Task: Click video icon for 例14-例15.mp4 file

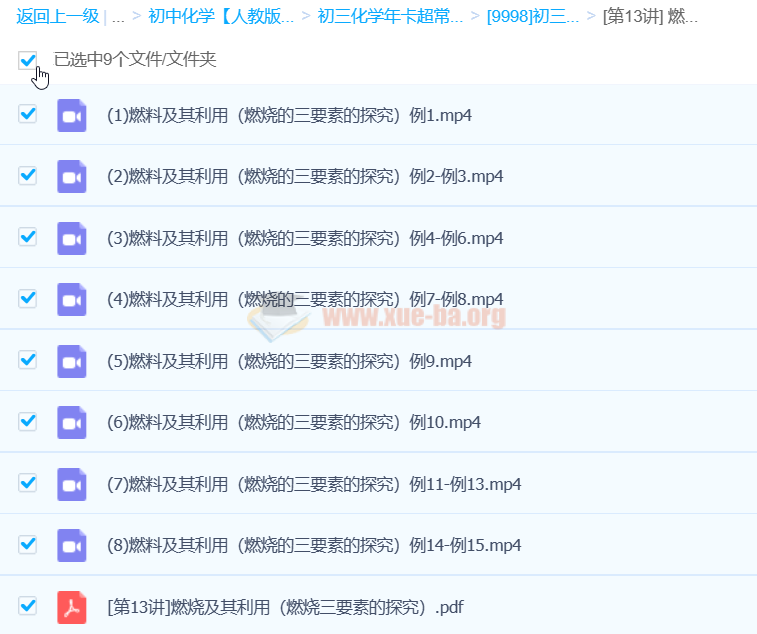Action: (x=72, y=545)
